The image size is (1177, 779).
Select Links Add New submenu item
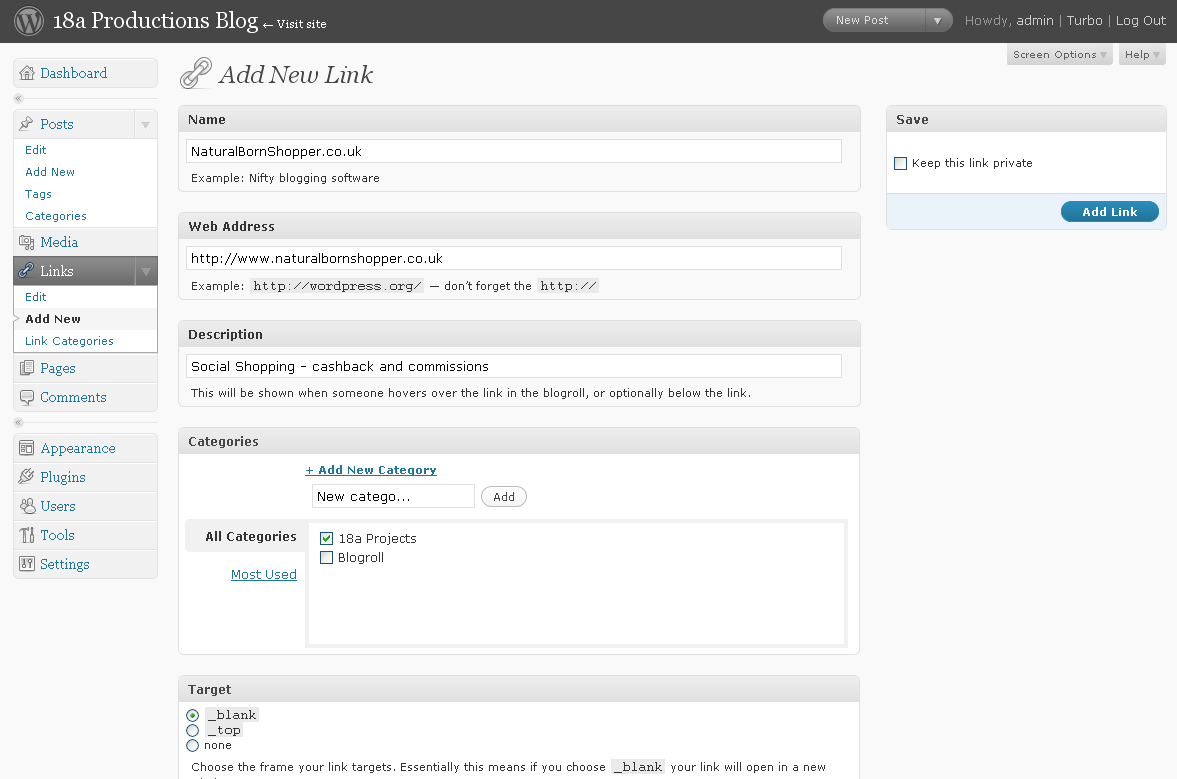point(53,319)
